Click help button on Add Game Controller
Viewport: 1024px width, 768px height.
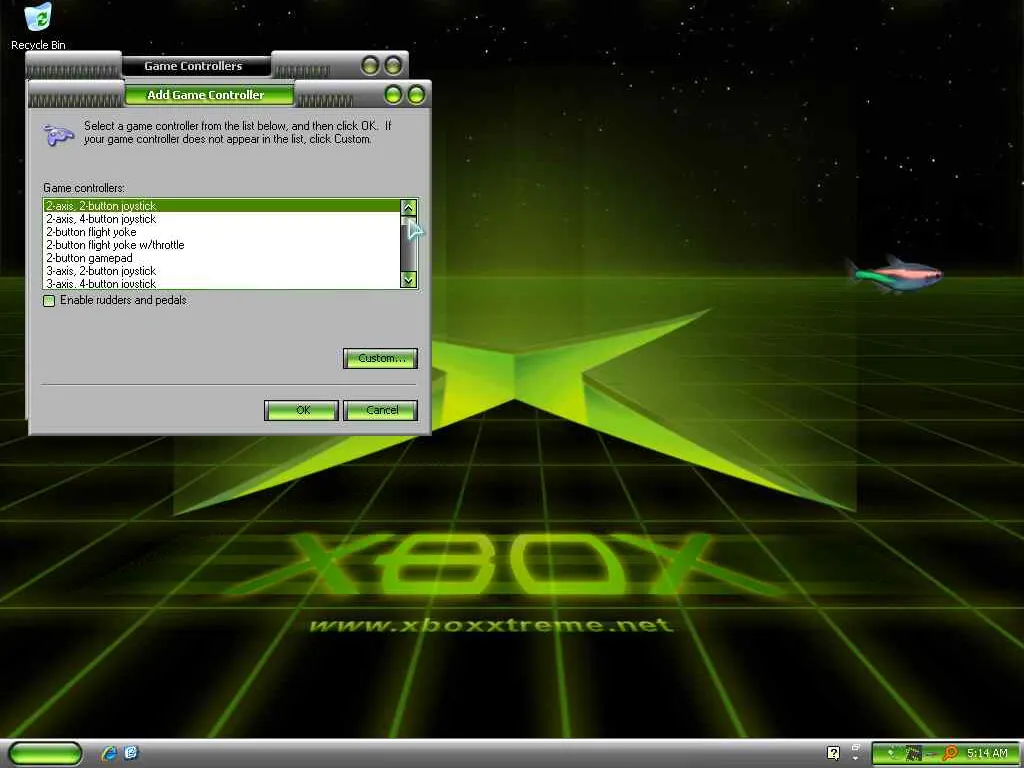pos(393,95)
